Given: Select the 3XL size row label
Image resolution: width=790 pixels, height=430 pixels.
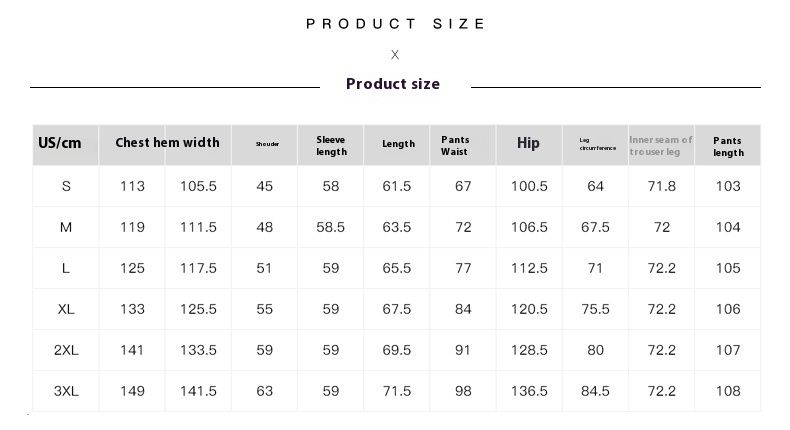Looking at the screenshot, I should click(x=66, y=391).
